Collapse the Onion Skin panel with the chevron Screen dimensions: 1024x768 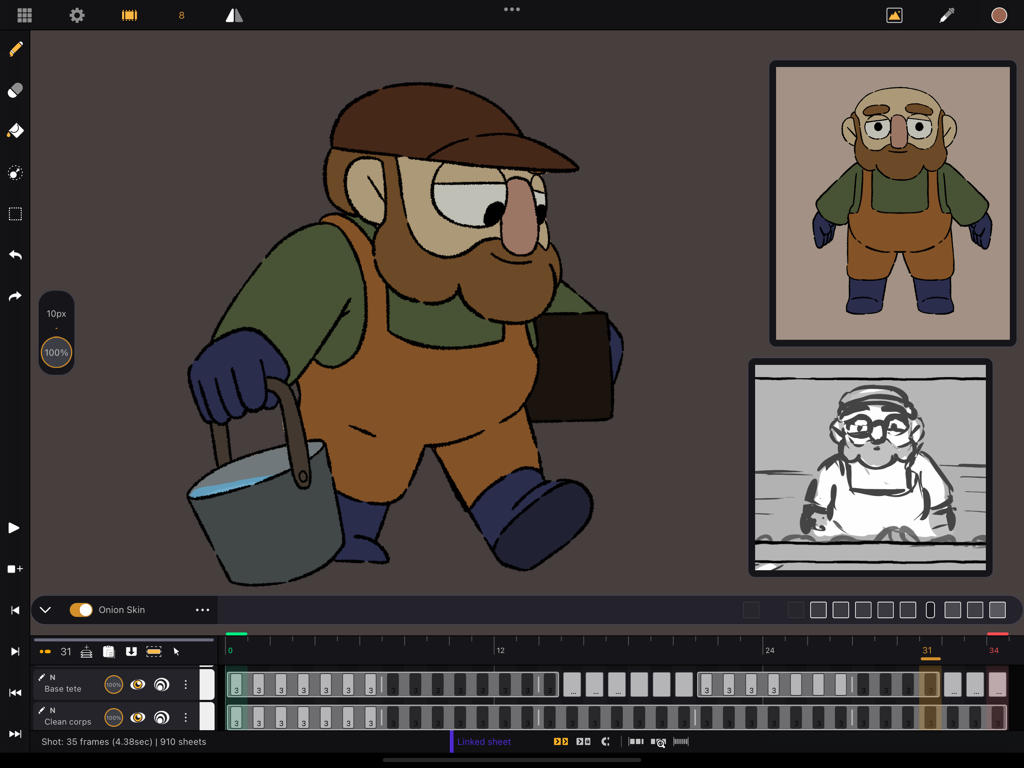tap(45, 609)
